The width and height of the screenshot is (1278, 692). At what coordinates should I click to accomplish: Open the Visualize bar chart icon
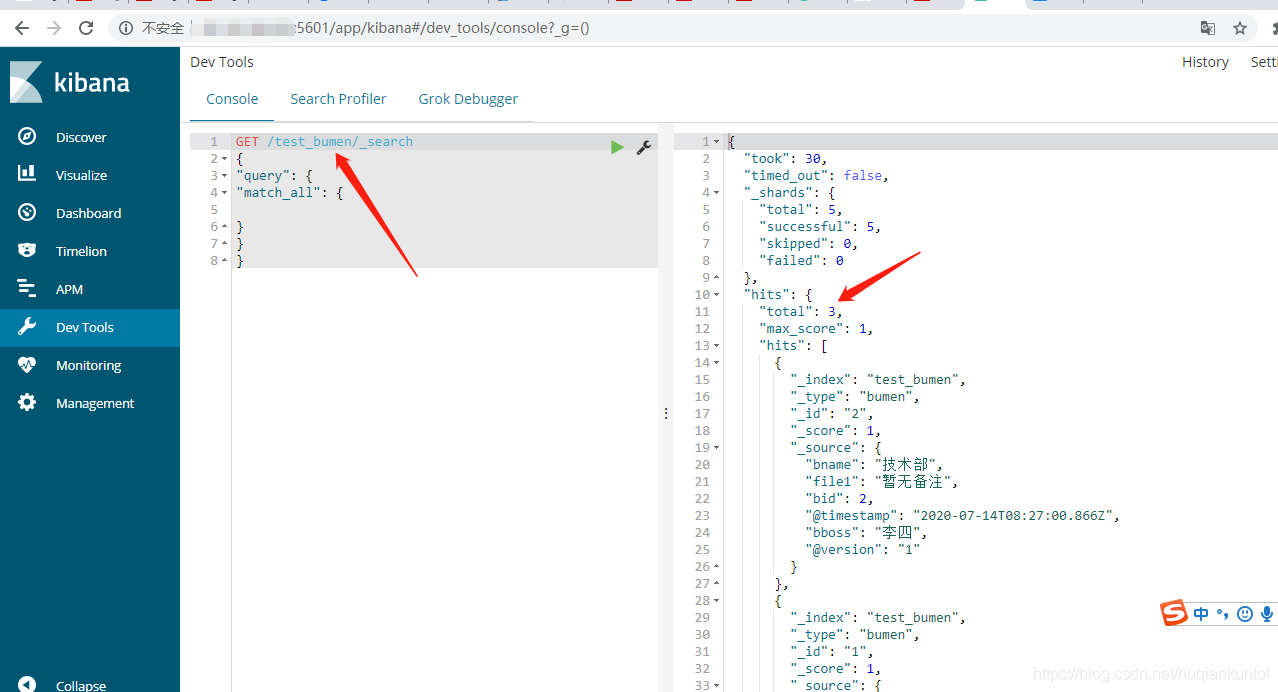[27, 174]
